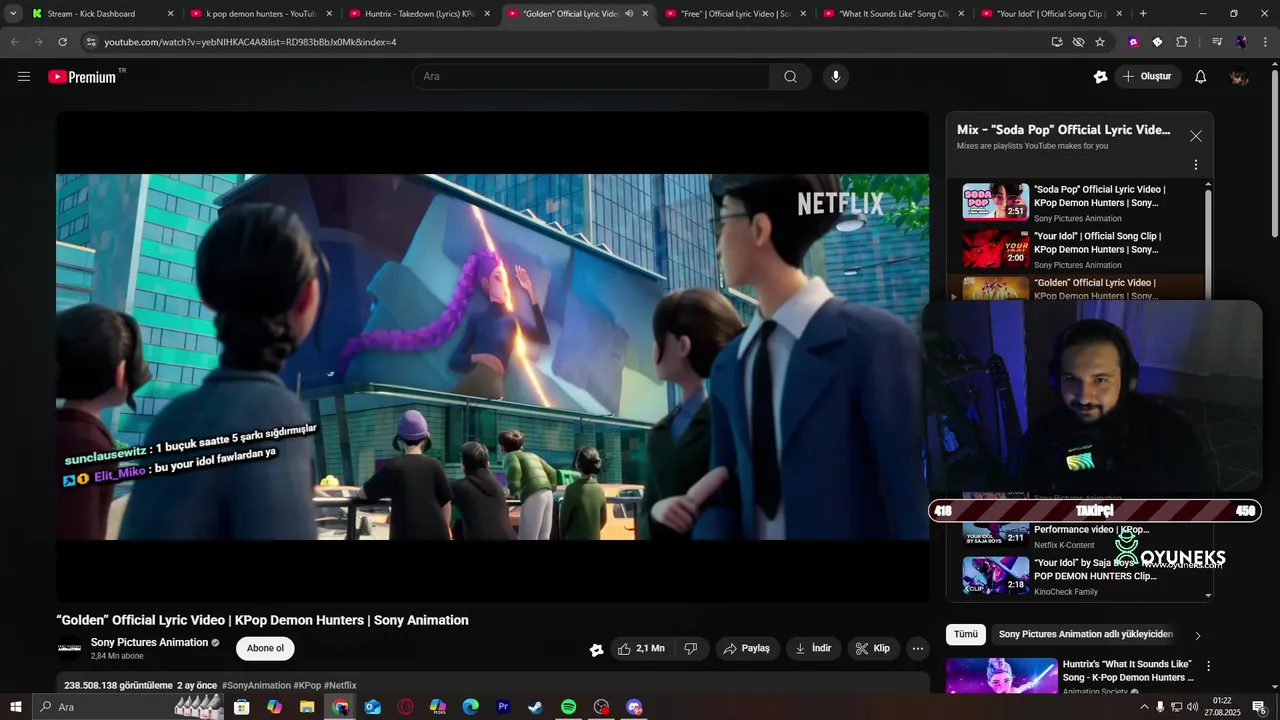Open a new Chrome tab
Image resolution: width=1280 pixels, height=720 pixels.
point(1143,14)
